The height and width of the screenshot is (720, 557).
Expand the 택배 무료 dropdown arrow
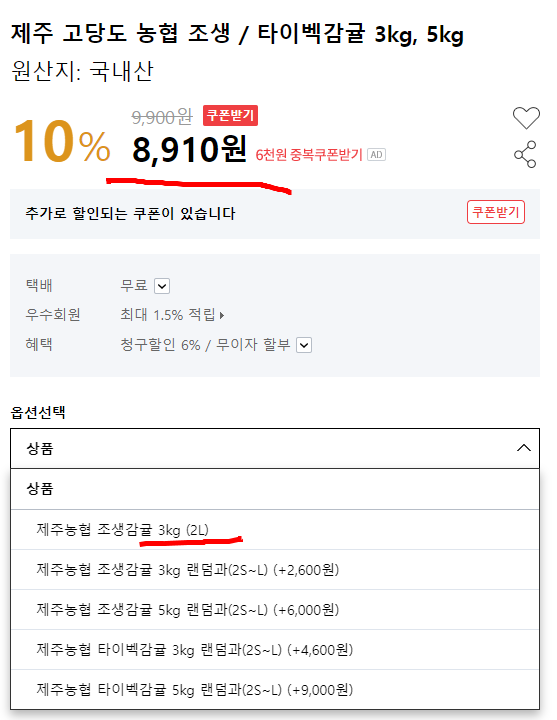click(162, 286)
